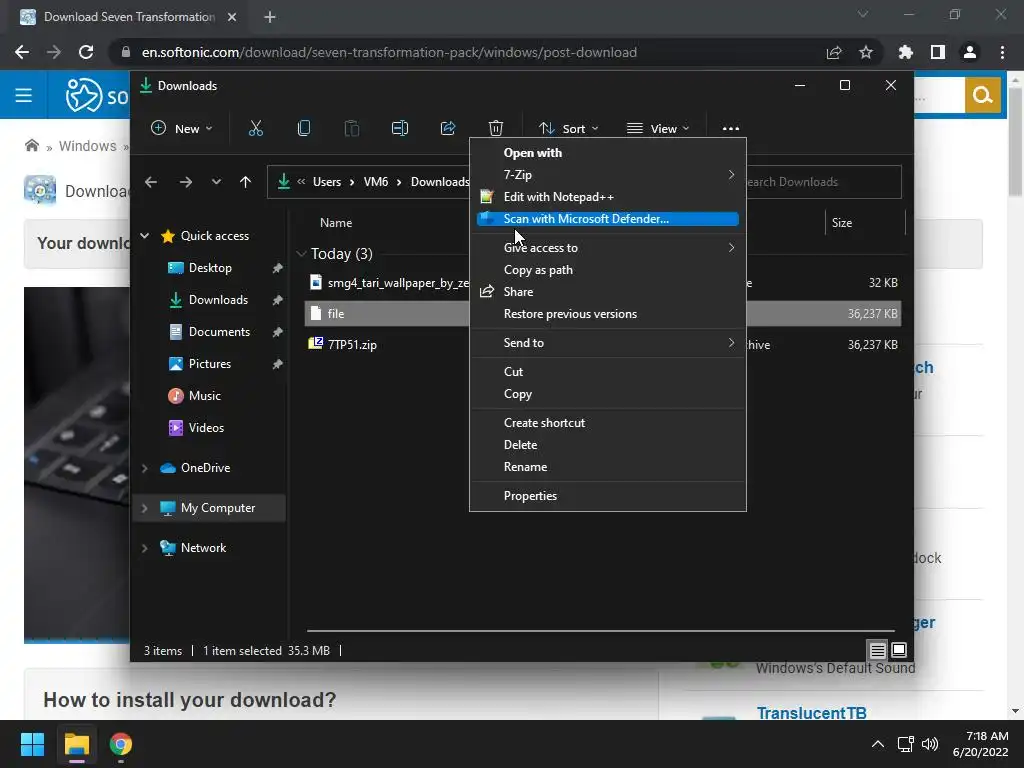Switch to details view icon in status bar
The height and width of the screenshot is (768, 1024).
(x=877, y=650)
